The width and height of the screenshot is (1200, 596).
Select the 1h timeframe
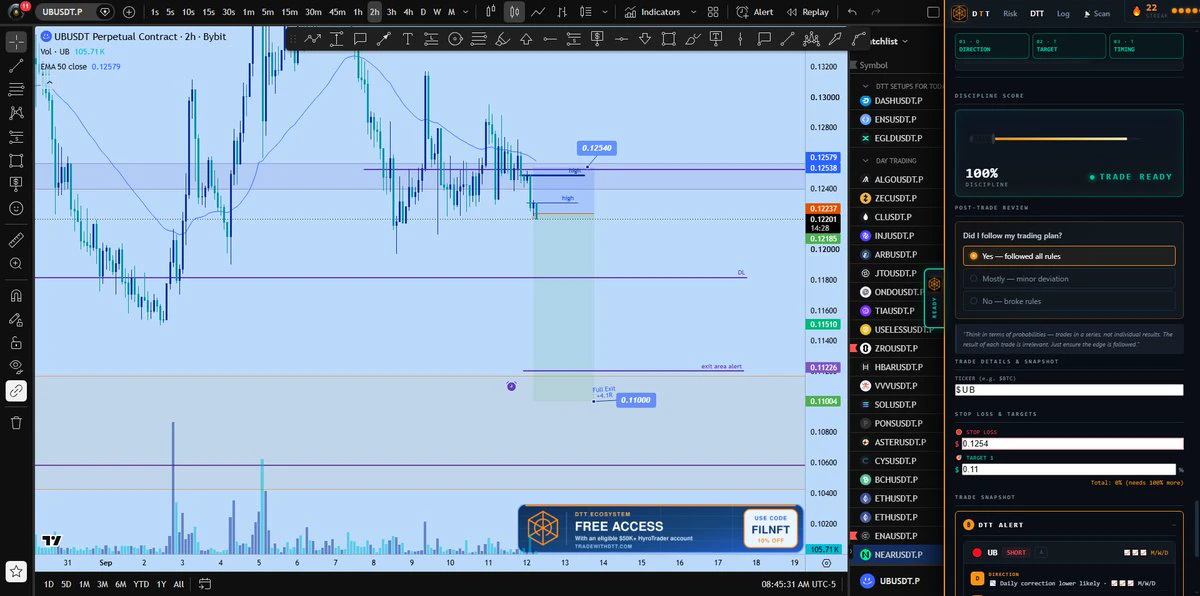click(x=358, y=12)
